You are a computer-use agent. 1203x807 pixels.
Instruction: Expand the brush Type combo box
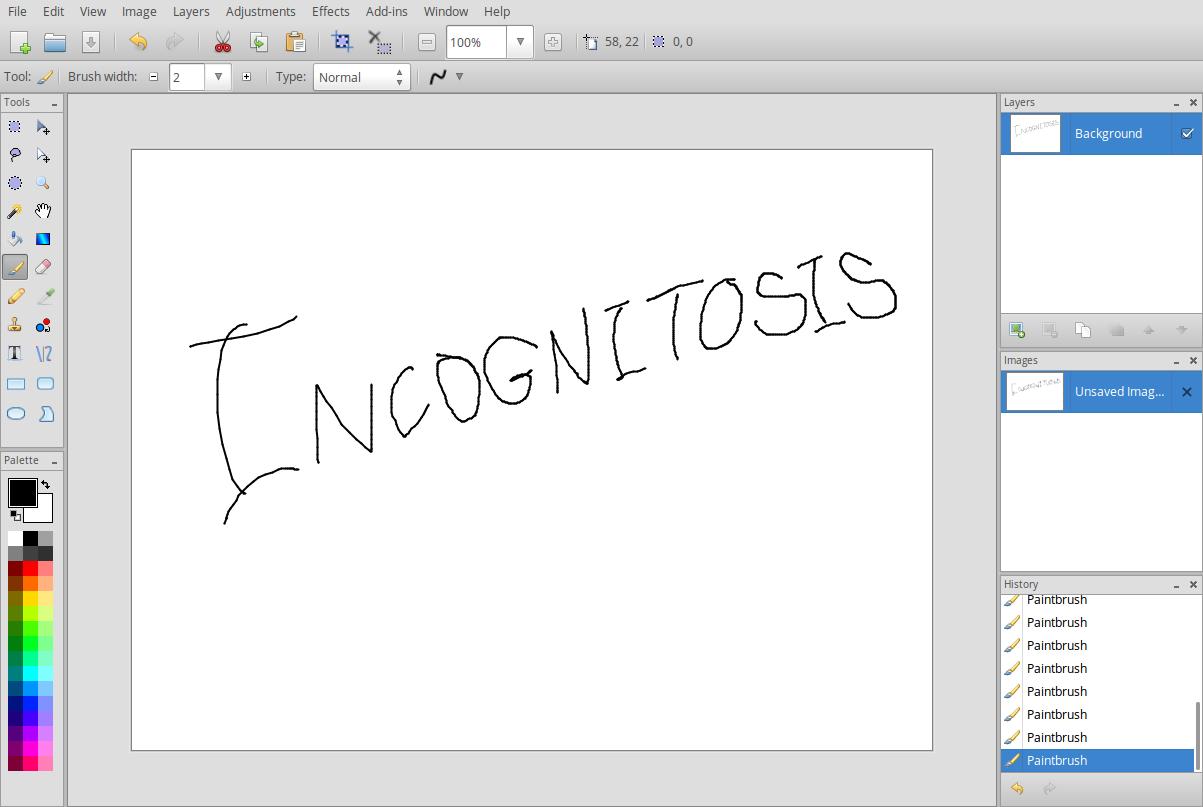(x=399, y=77)
